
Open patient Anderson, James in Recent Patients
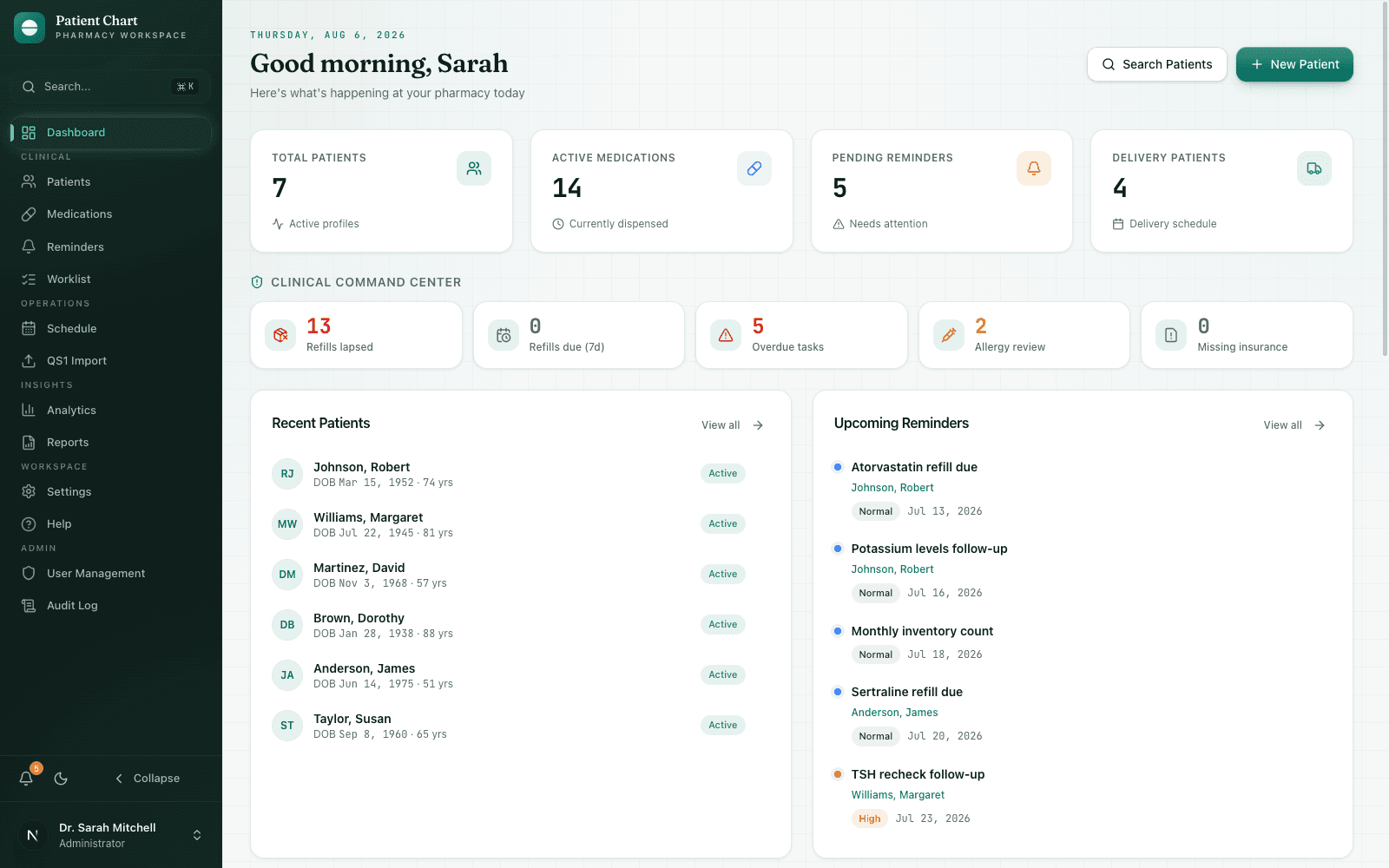521,675
